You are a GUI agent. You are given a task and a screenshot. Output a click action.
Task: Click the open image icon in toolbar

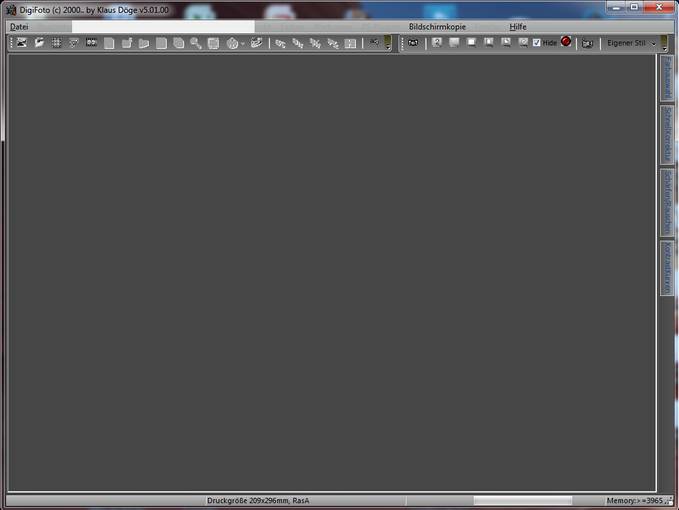pos(21,43)
